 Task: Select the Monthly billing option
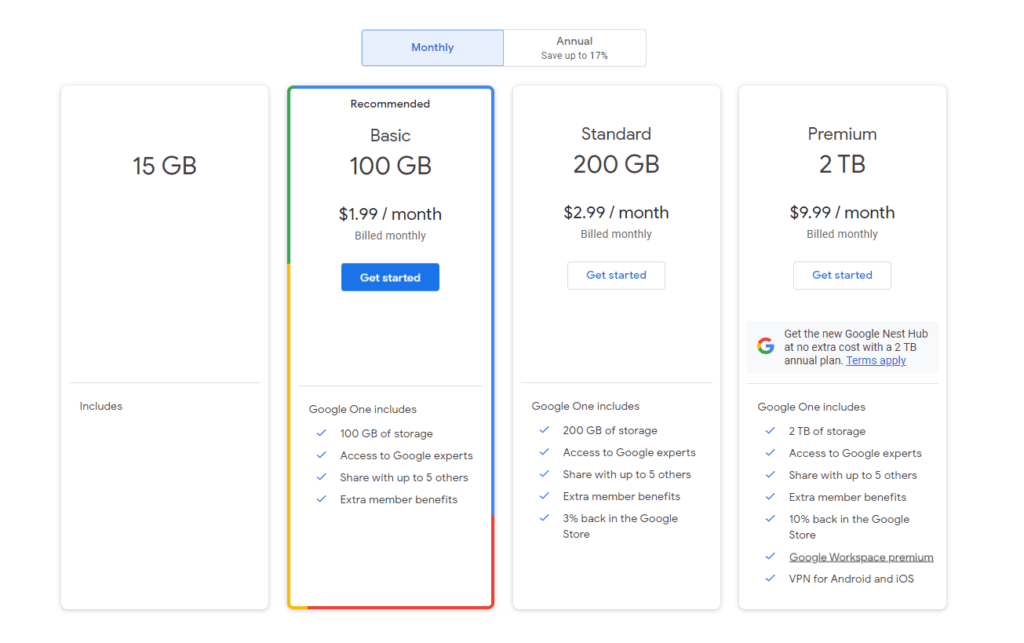pyautogui.click(x=432, y=47)
